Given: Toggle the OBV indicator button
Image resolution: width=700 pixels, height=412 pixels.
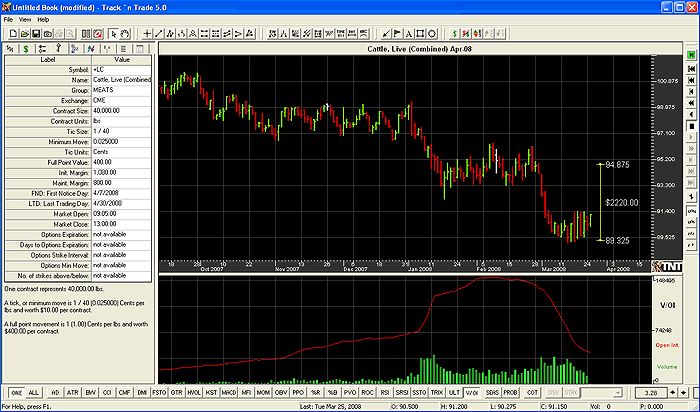Looking at the screenshot, I should [x=281, y=393].
